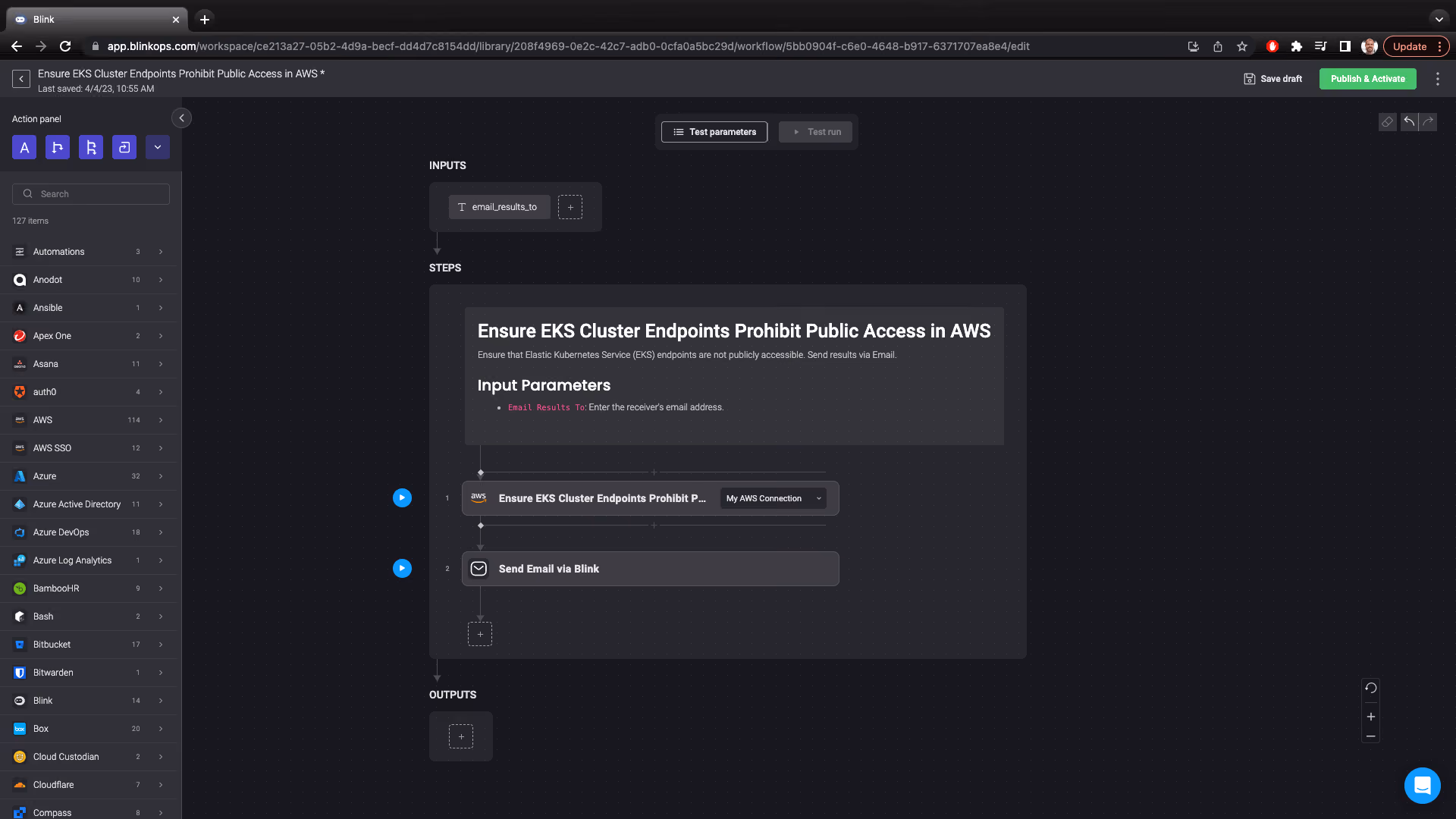The height and width of the screenshot is (819, 1456).
Task: Click browser back arrow
Action: point(17,46)
